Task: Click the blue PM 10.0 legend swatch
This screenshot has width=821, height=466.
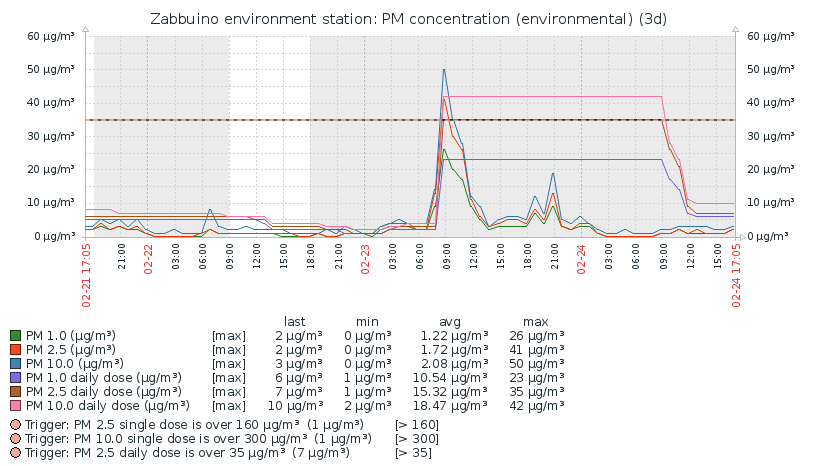Action: pos(15,364)
